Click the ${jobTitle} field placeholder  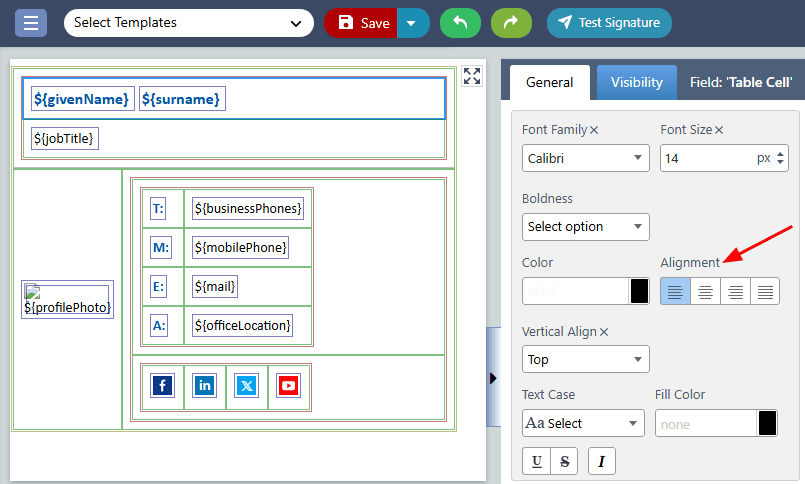(x=65, y=138)
